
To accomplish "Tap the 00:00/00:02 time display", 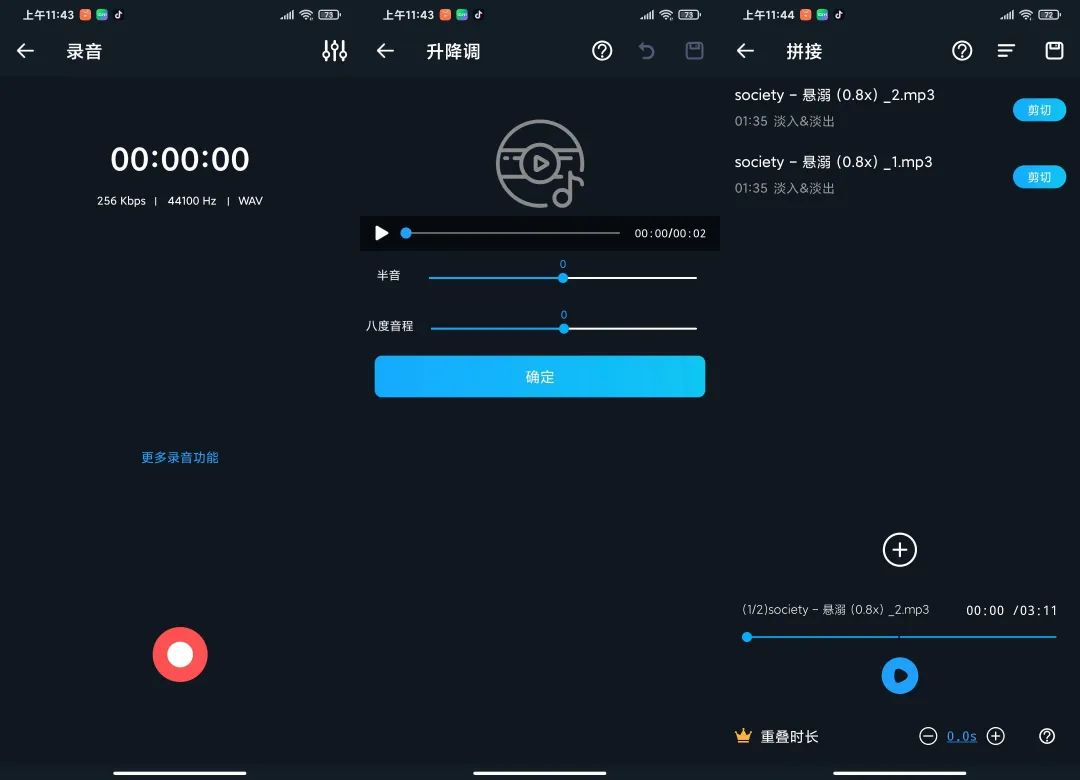I will [670, 234].
